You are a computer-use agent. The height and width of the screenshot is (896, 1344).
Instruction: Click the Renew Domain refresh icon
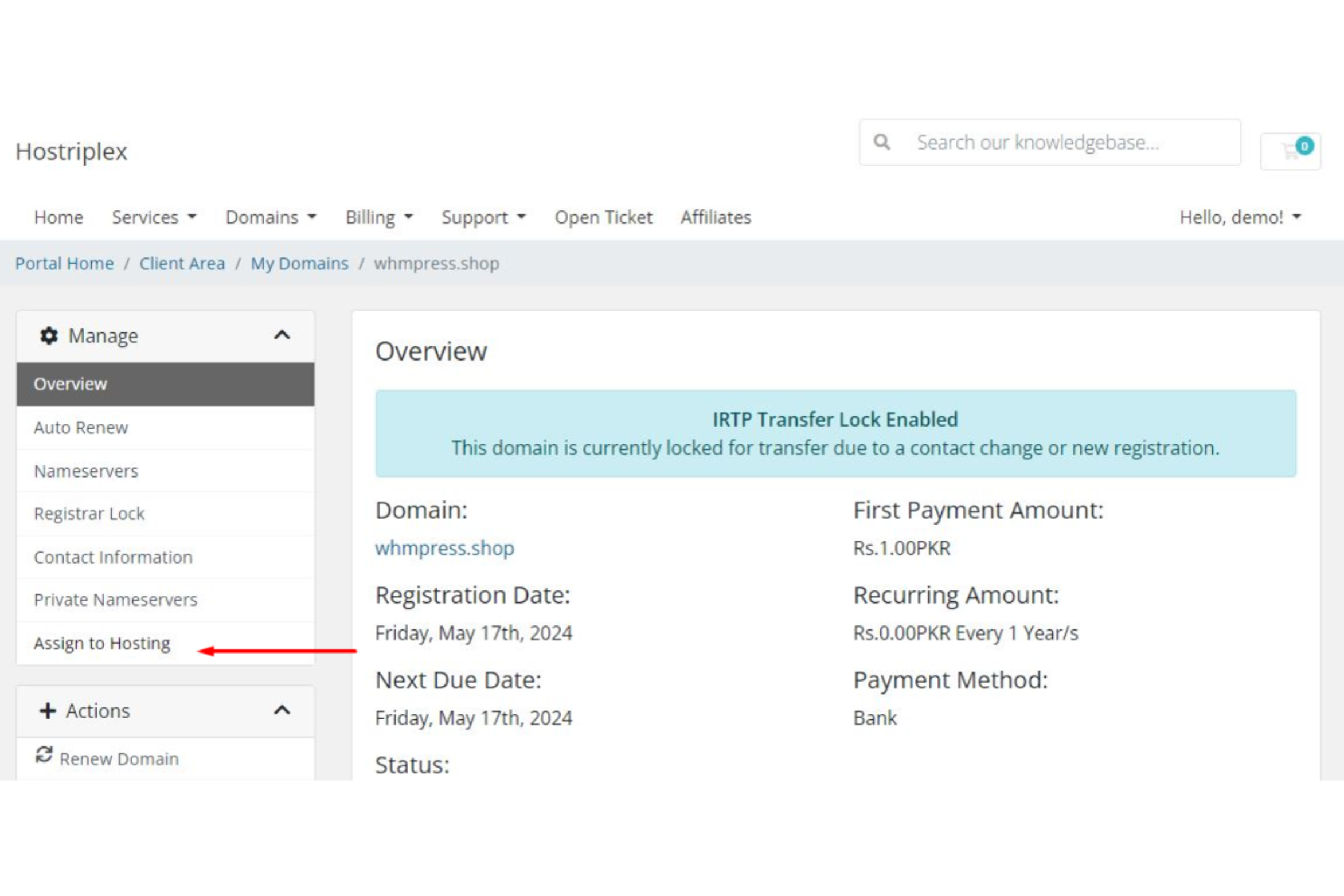click(x=44, y=755)
